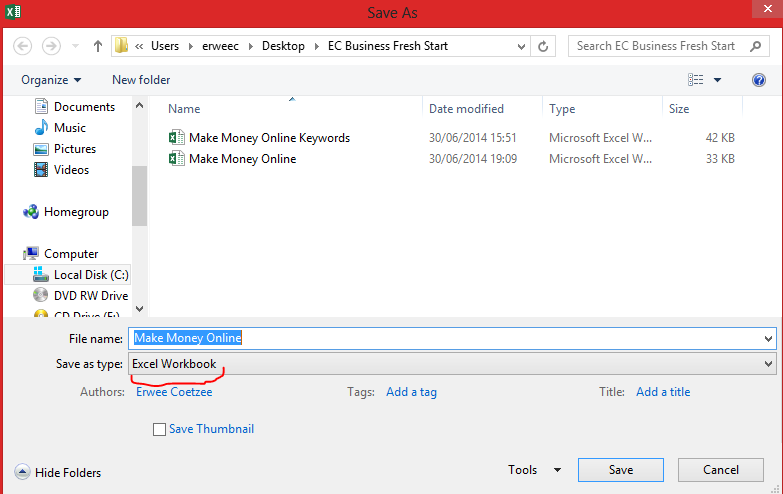Click the Up one level arrow icon
Screen dimensions: 783x494
point(98,46)
